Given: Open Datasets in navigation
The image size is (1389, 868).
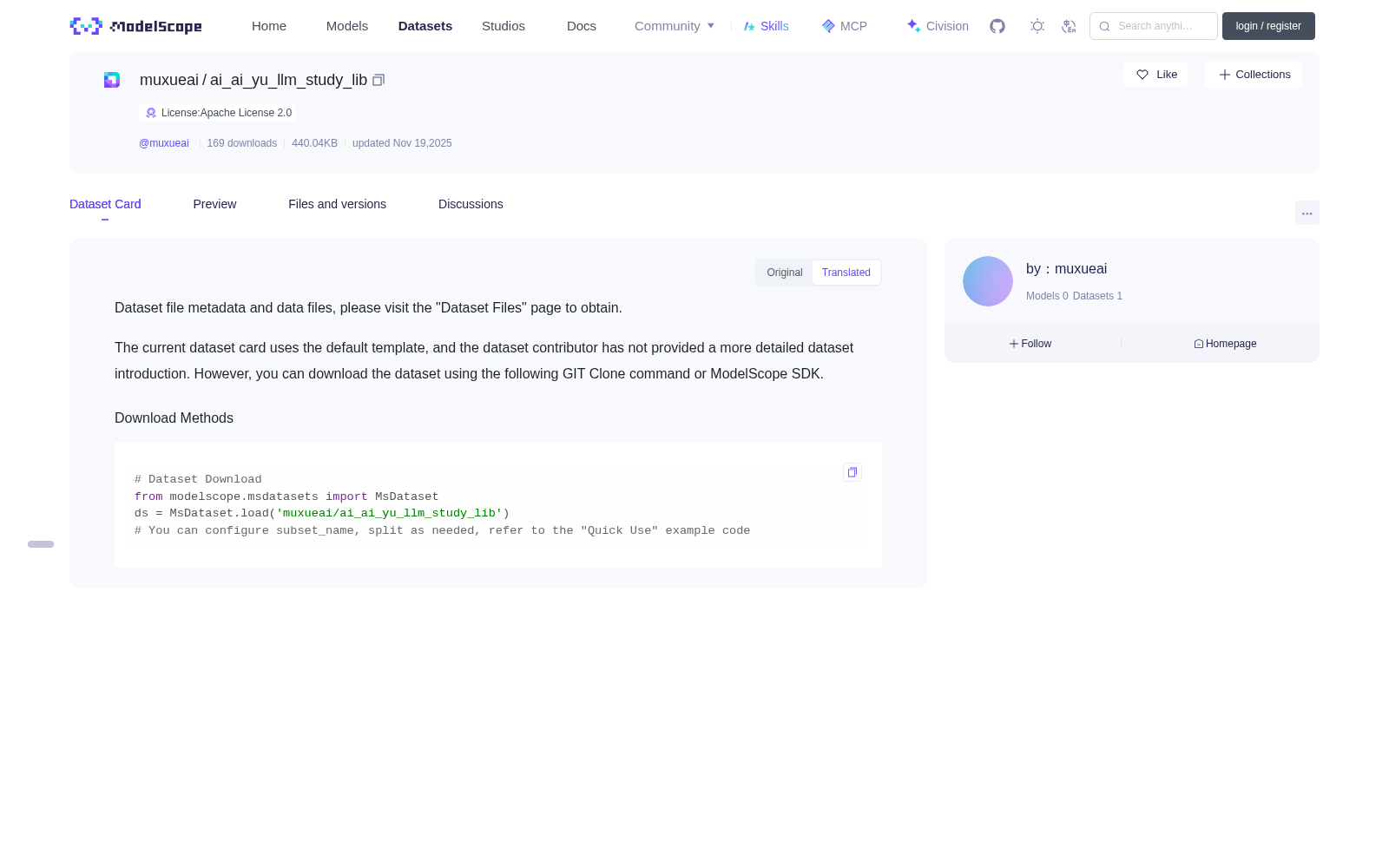Looking at the screenshot, I should point(425,26).
